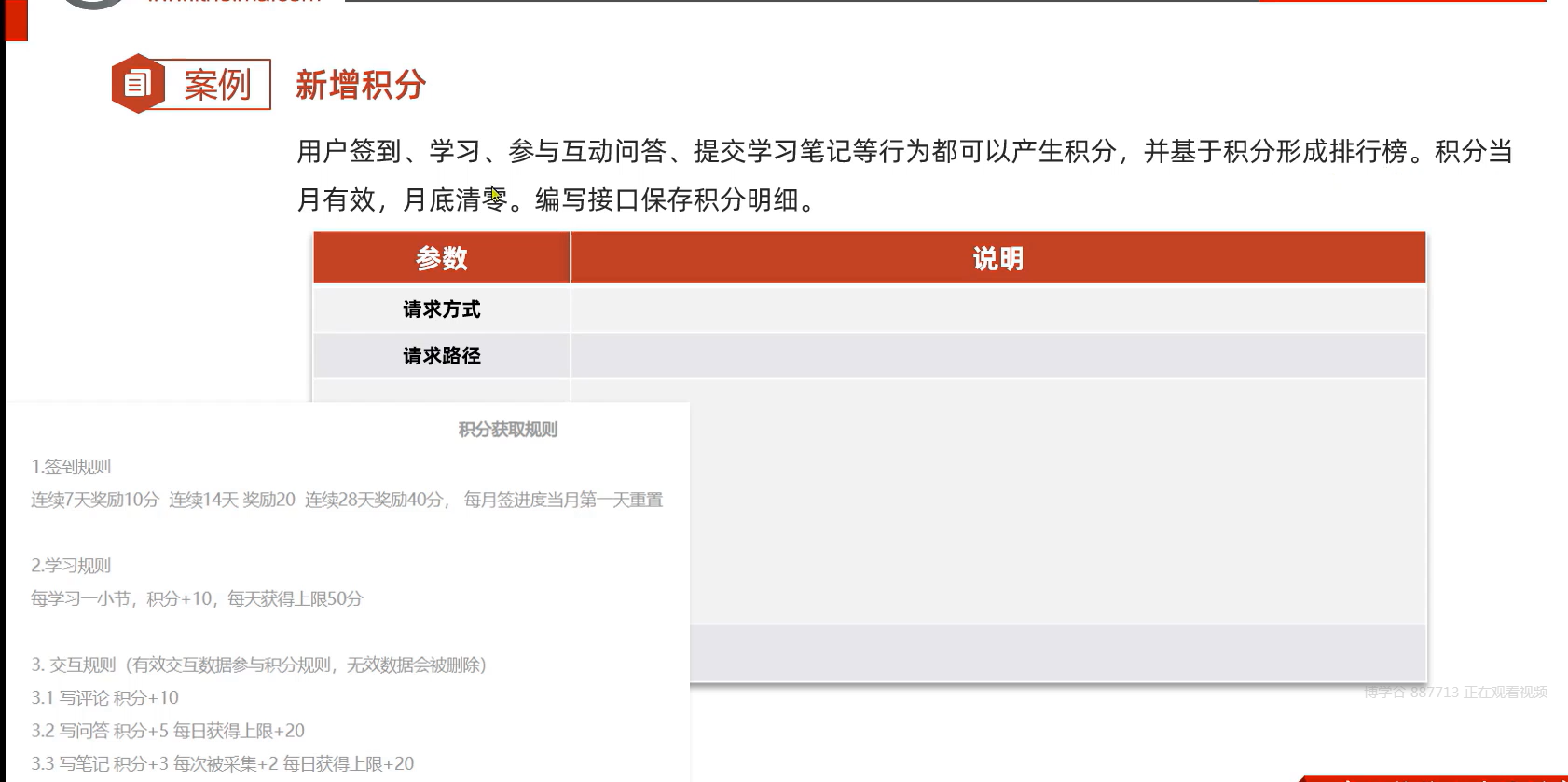1568x782 pixels.
Task: Click the 3.1 写评论 积分+10 line
Action: coord(104,697)
